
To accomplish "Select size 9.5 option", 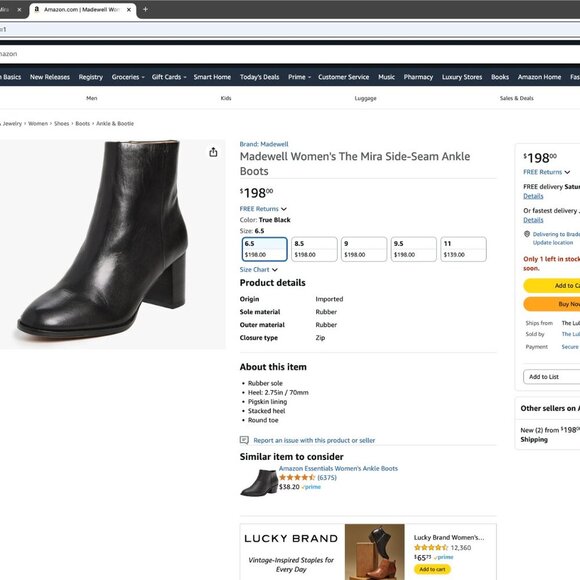I will tap(414, 249).
